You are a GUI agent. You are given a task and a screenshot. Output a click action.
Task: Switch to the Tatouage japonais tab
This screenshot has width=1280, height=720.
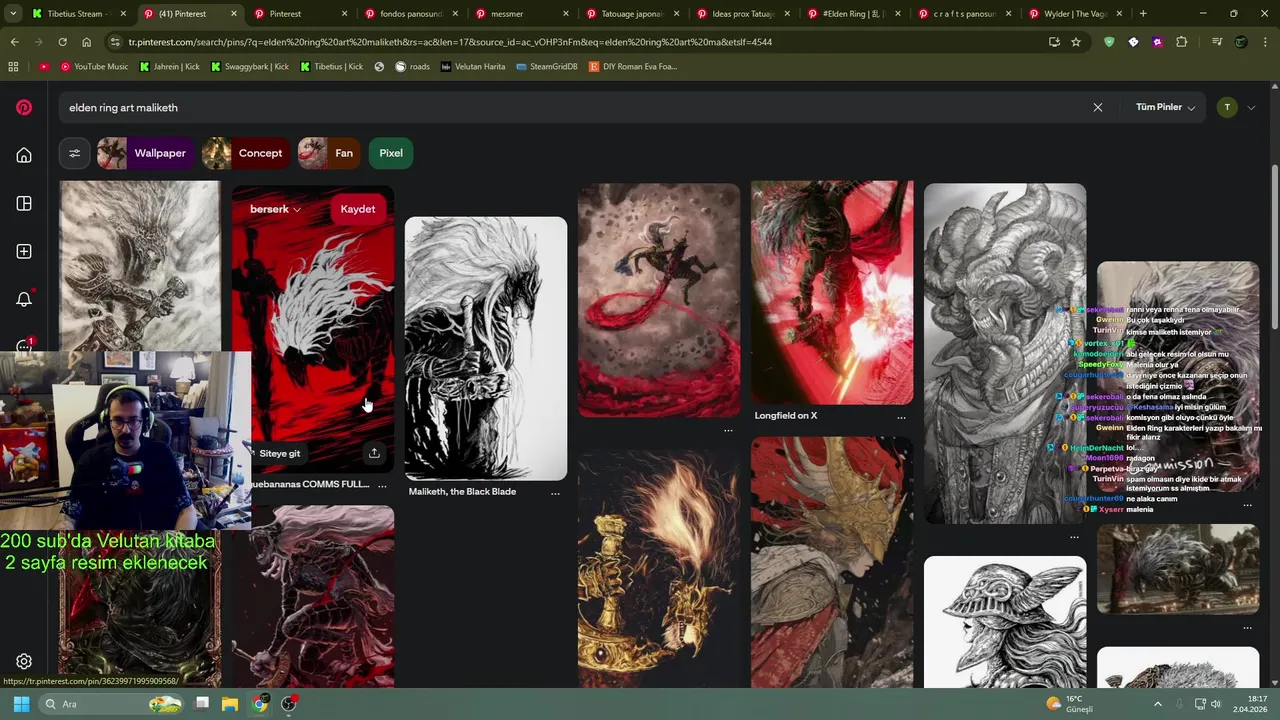[633, 14]
